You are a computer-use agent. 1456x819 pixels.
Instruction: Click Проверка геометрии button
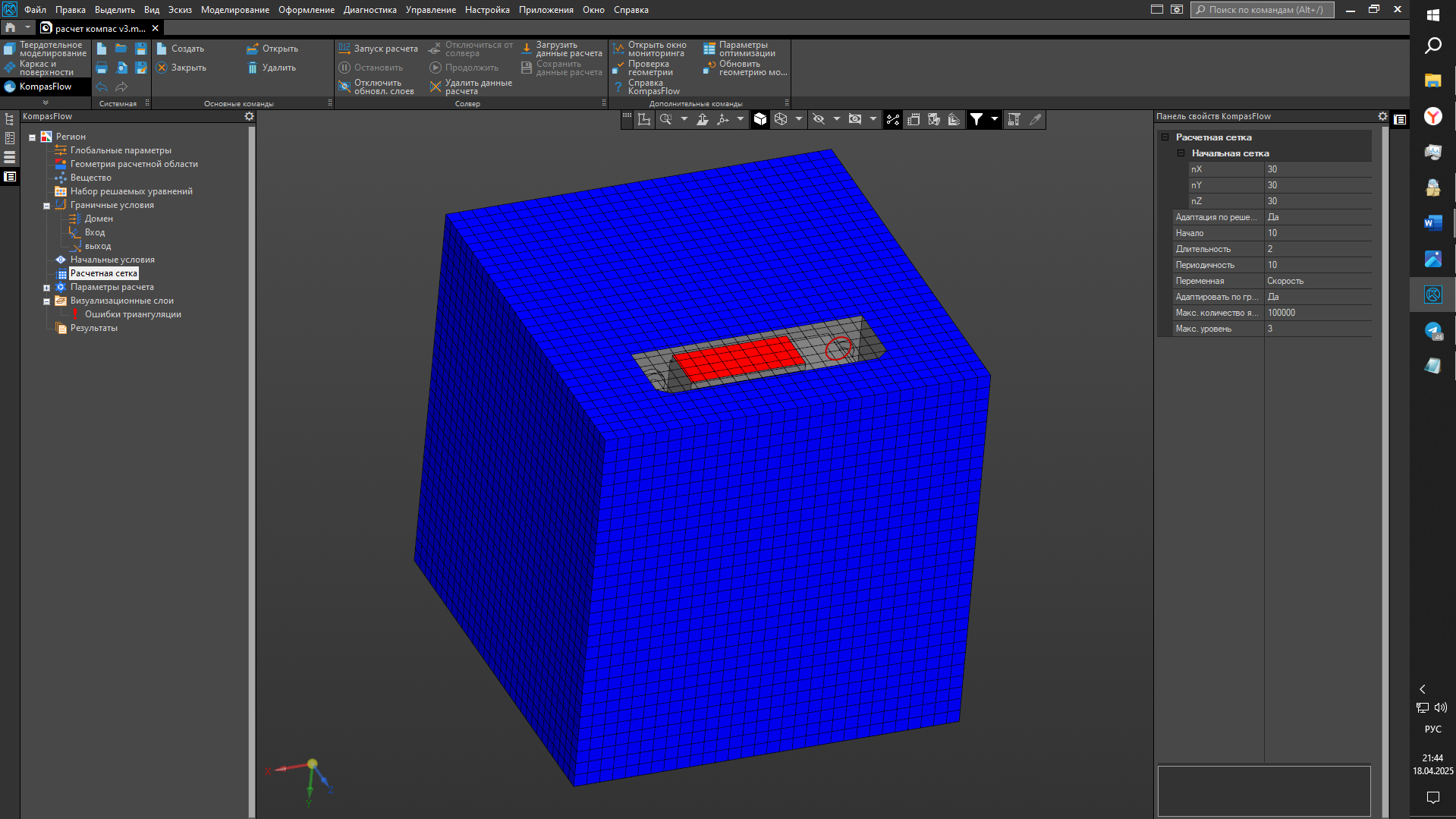click(649, 68)
